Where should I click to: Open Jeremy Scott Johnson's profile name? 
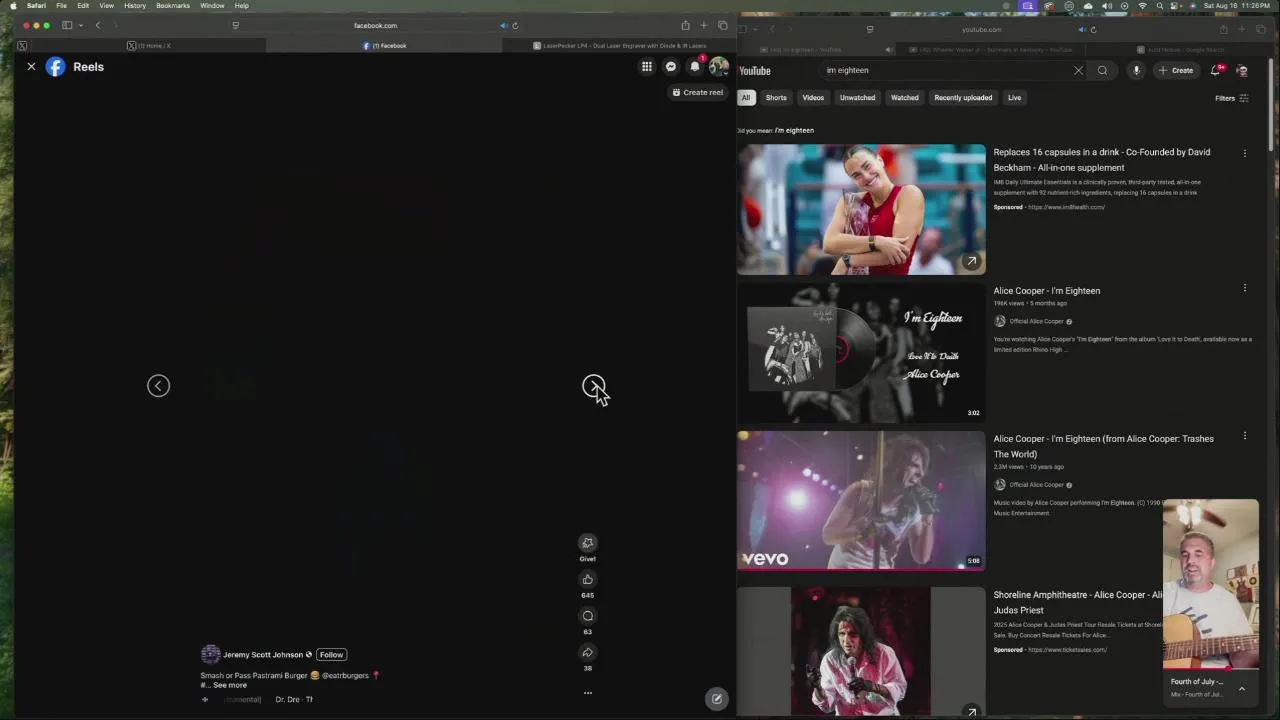point(263,655)
